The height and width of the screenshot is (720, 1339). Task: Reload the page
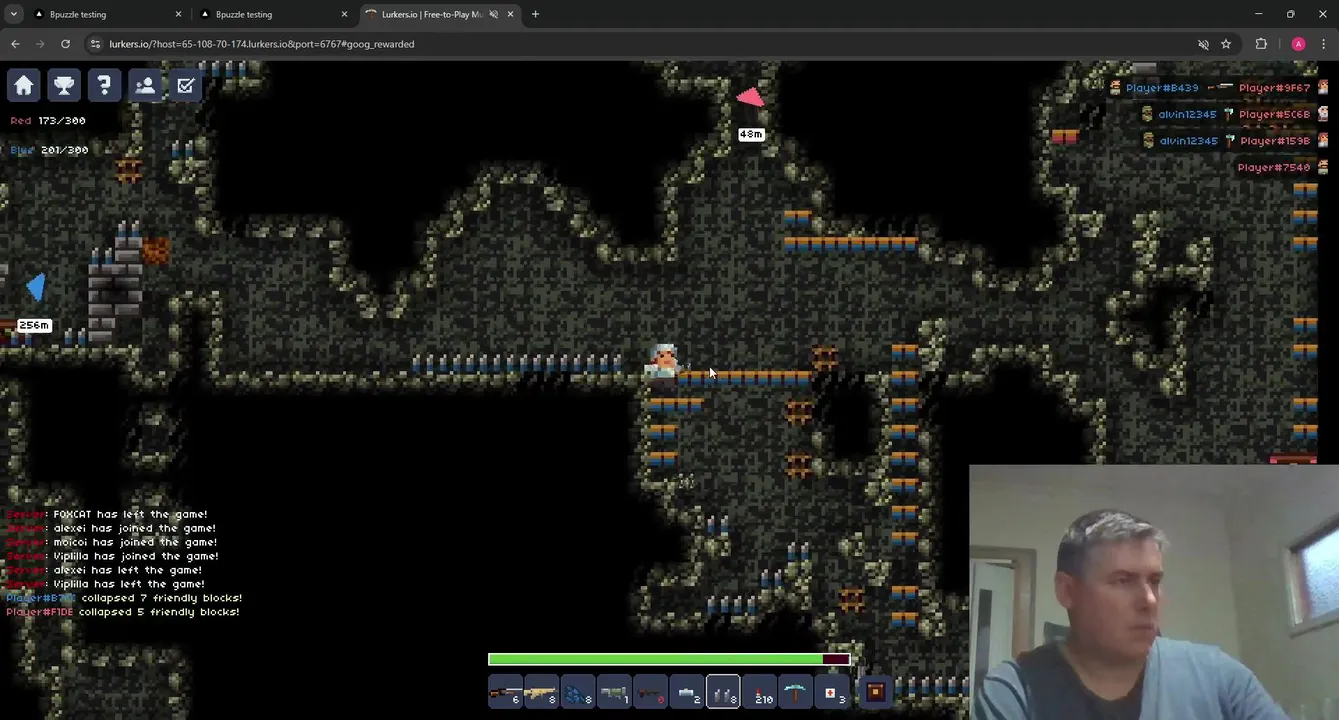click(x=65, y=44)
